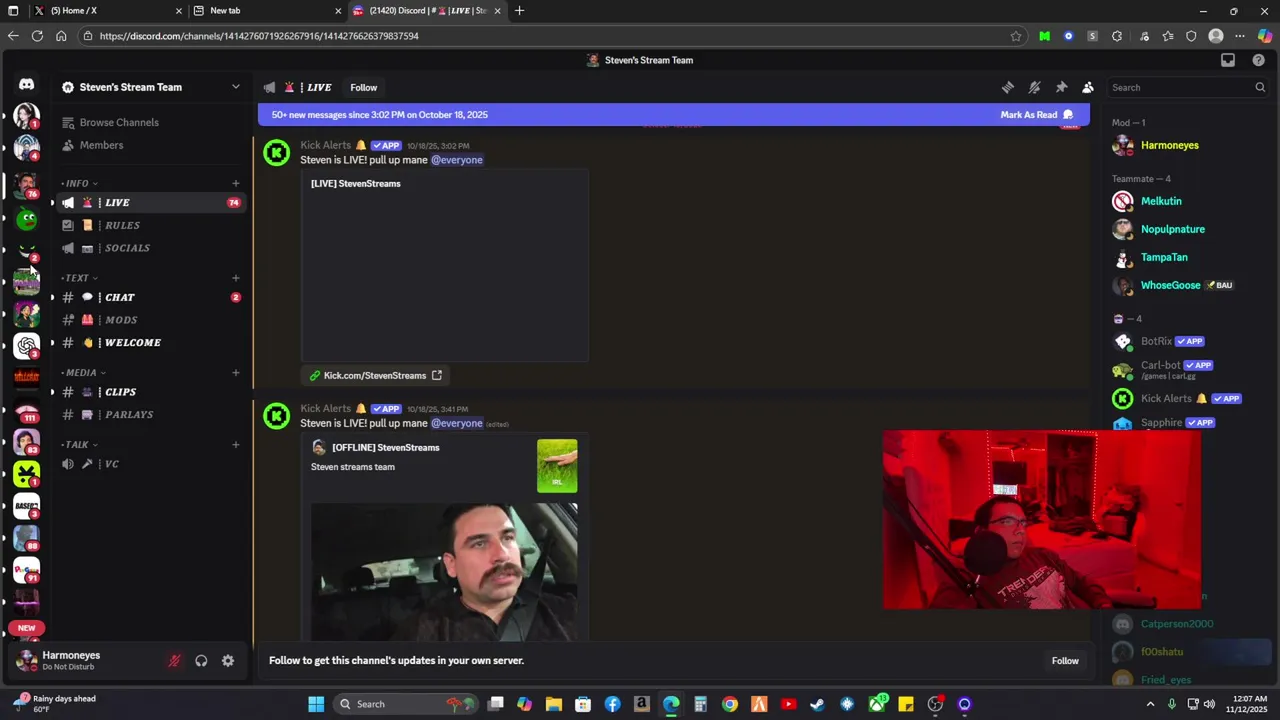Screen dimensions: 1280x720
Task: Open the MODS channel
Action: (150, 320)
